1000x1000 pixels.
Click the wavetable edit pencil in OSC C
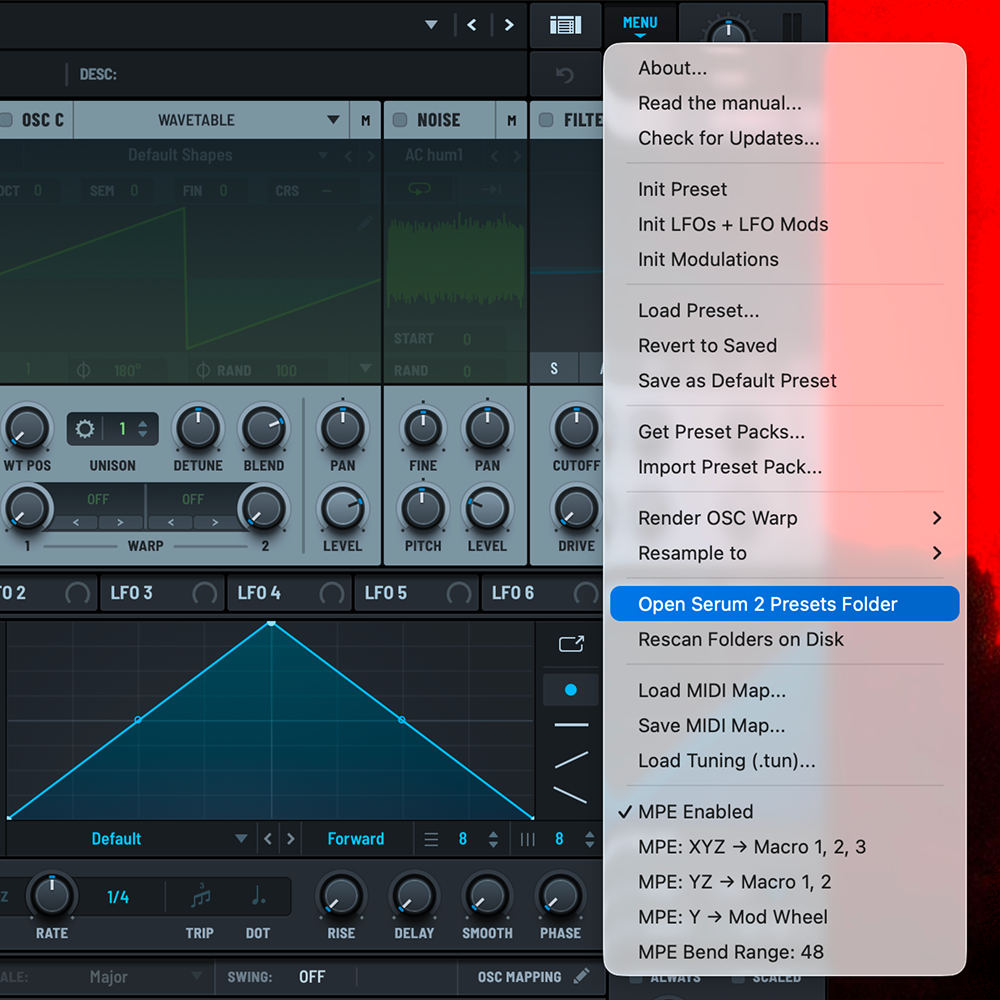click(x=364, y=223)
